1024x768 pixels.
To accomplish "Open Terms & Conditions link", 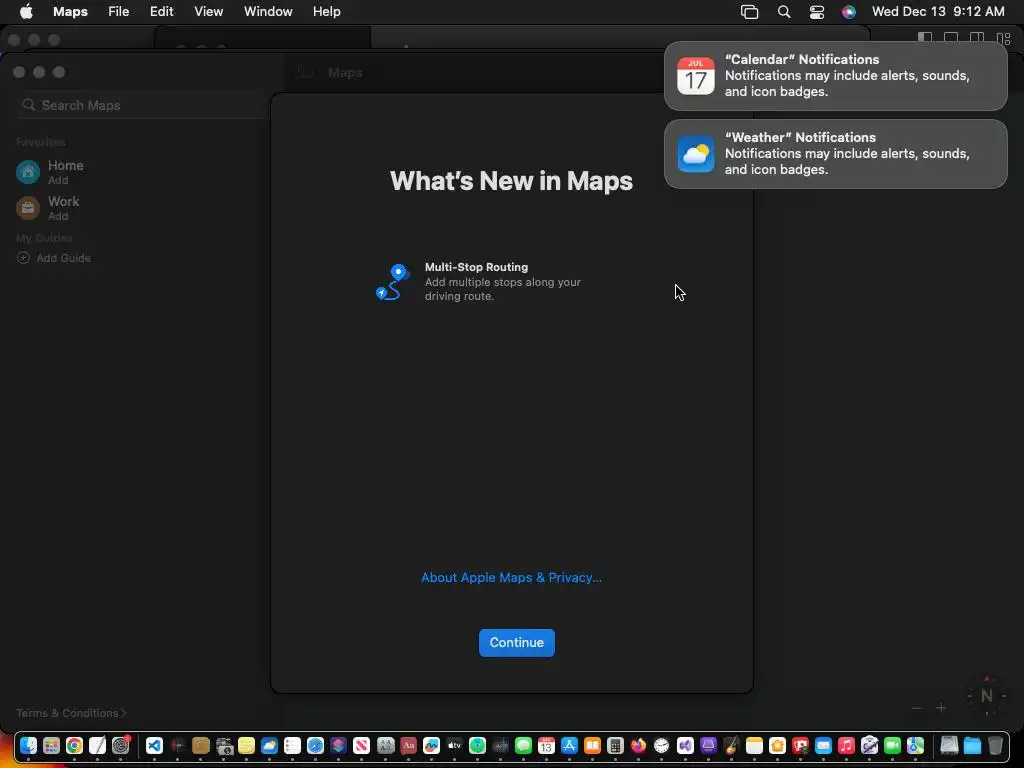I will tap(71, 713).
